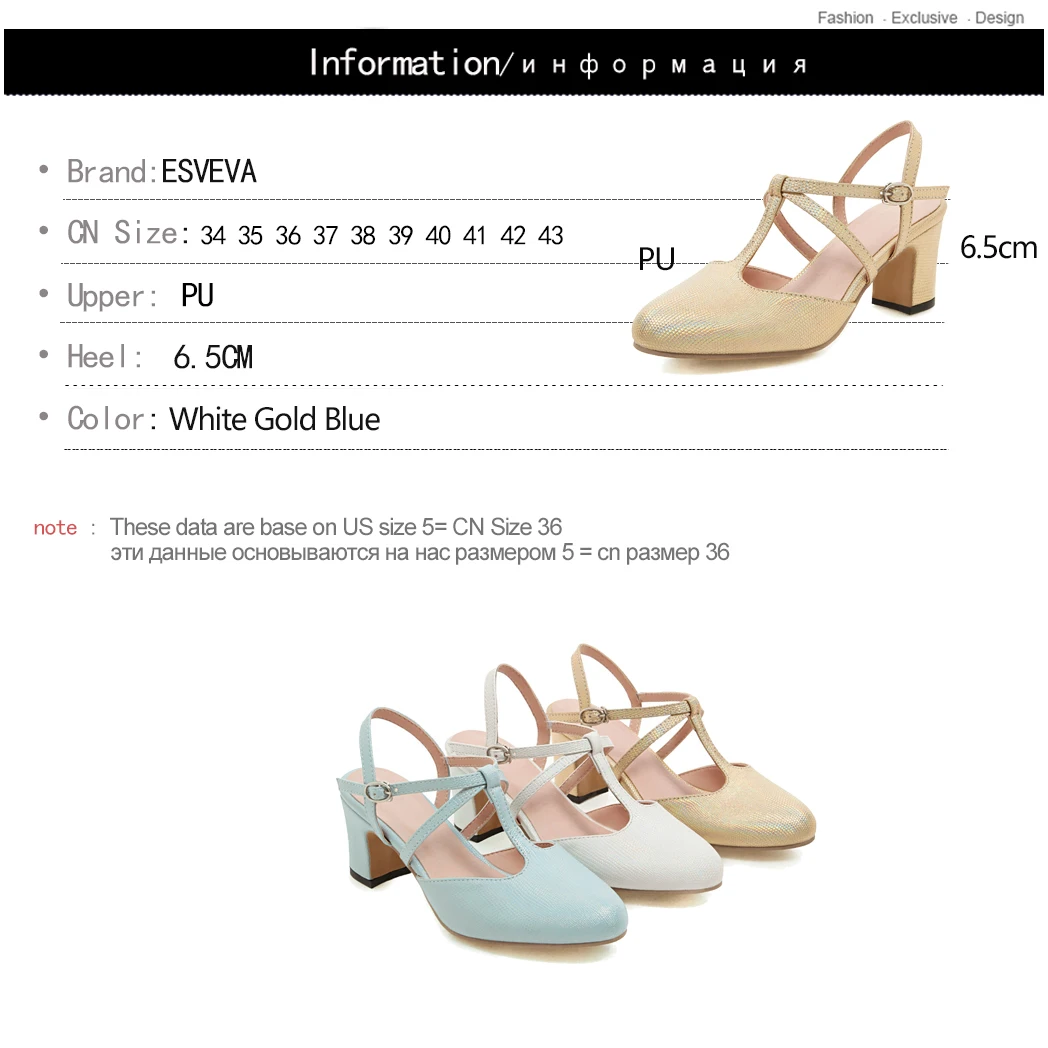
Task: Click the PU label beside gold shoe
Action: (656, 259)
